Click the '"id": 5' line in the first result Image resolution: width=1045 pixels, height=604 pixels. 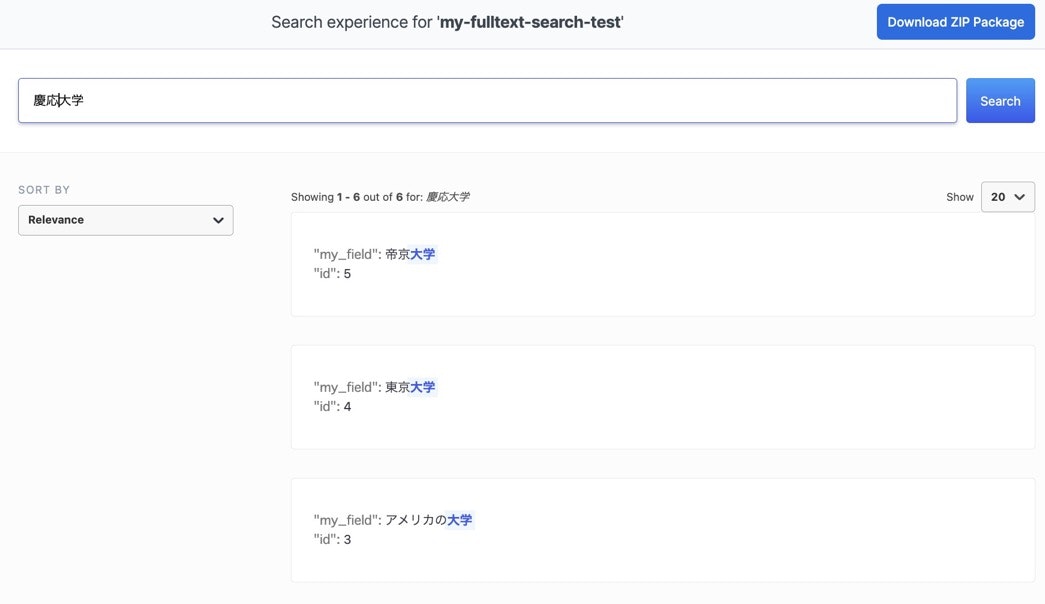point(332,274)
